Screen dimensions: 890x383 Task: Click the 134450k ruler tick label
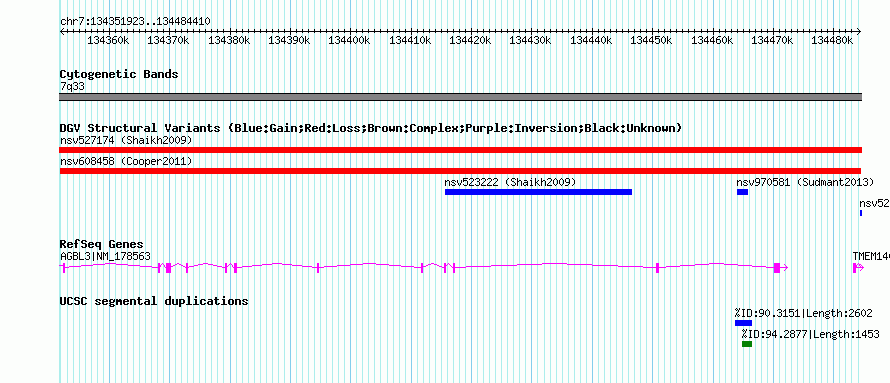point(652,41)
